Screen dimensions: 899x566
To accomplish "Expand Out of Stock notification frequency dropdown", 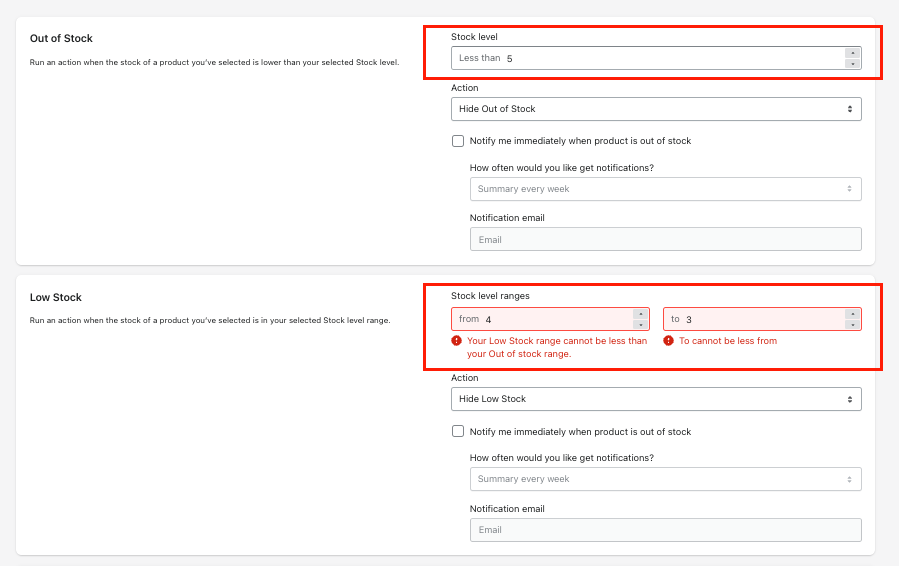I will [665, 189].
